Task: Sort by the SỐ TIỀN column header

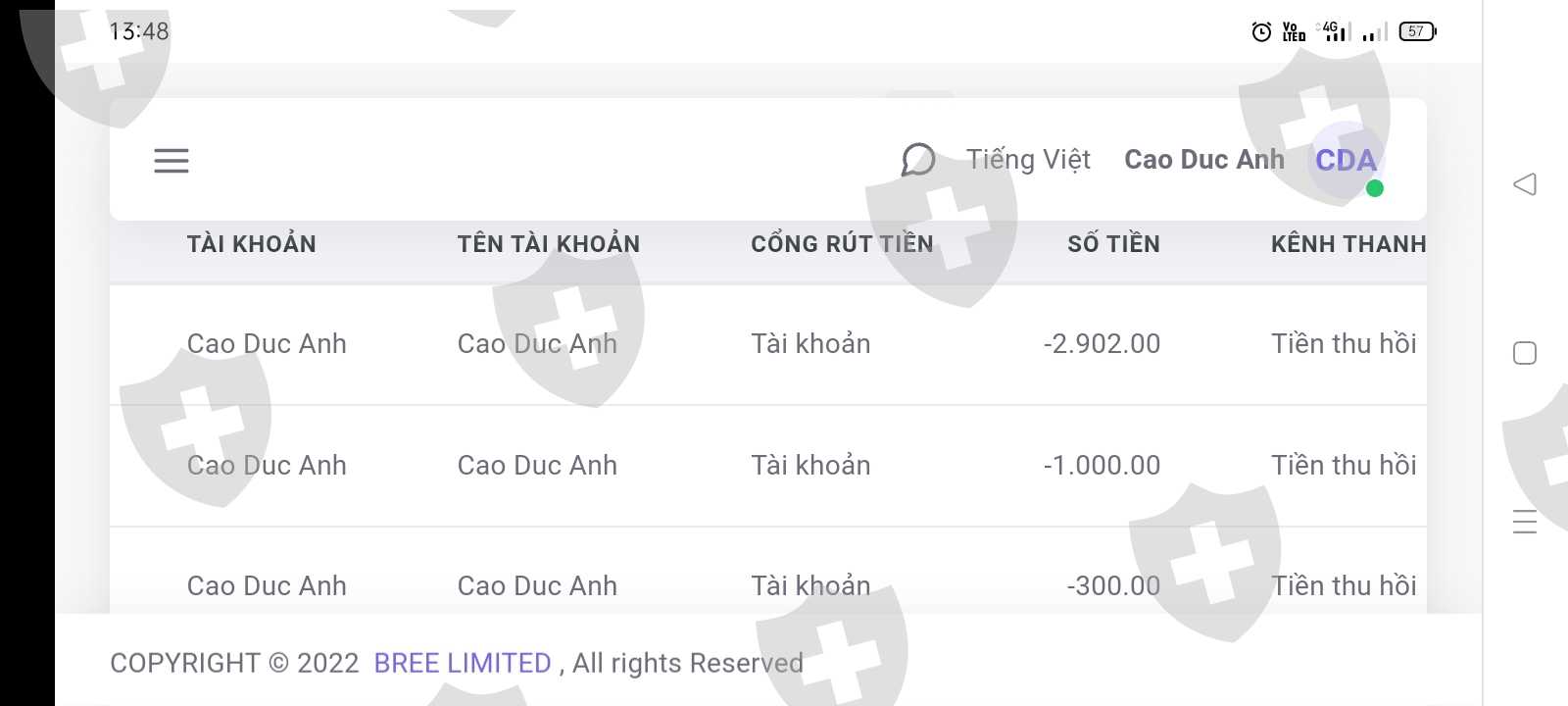Action: [1113, 244]
